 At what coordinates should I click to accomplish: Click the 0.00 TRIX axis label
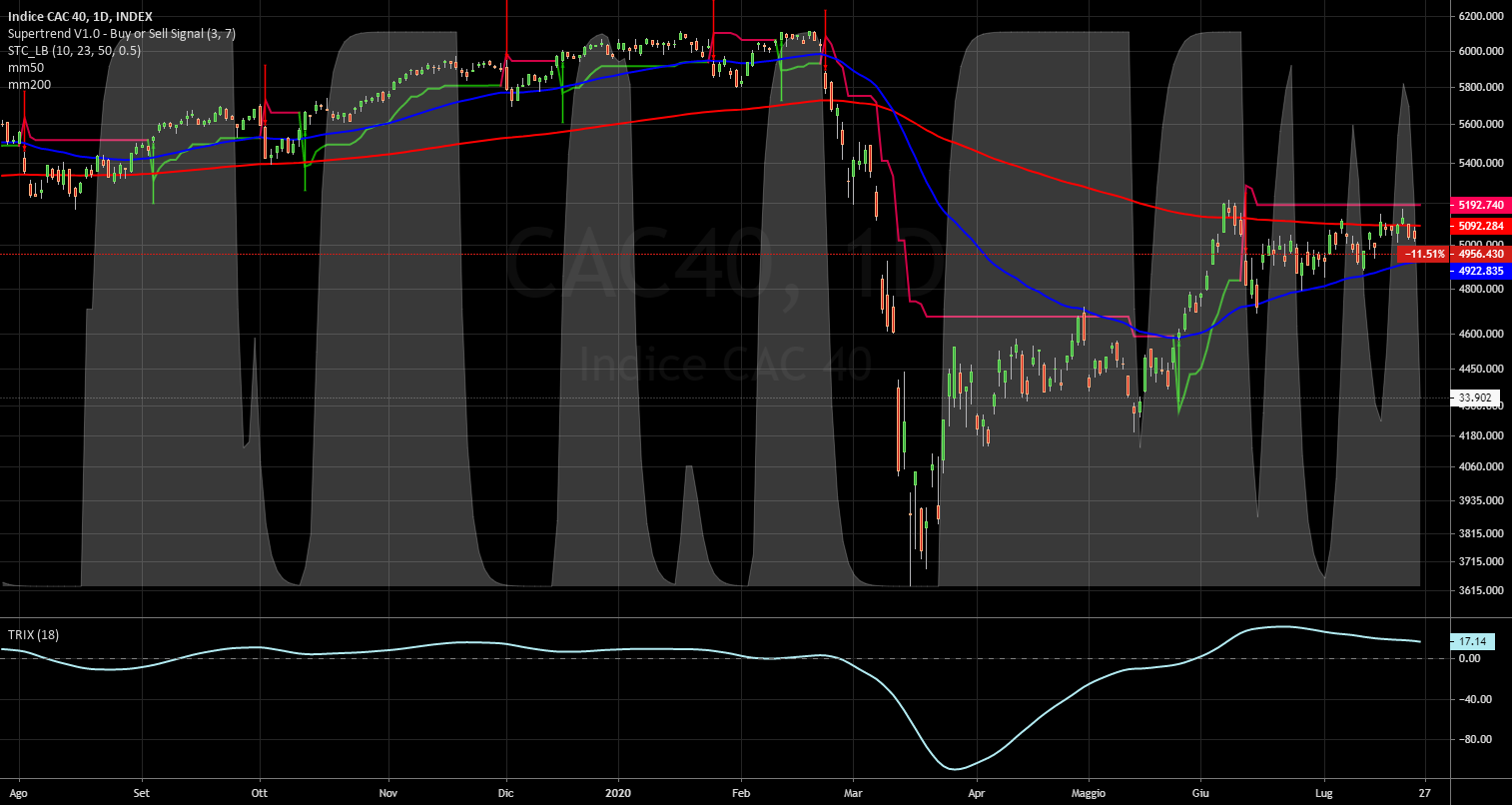click(x=1469, y=658)
